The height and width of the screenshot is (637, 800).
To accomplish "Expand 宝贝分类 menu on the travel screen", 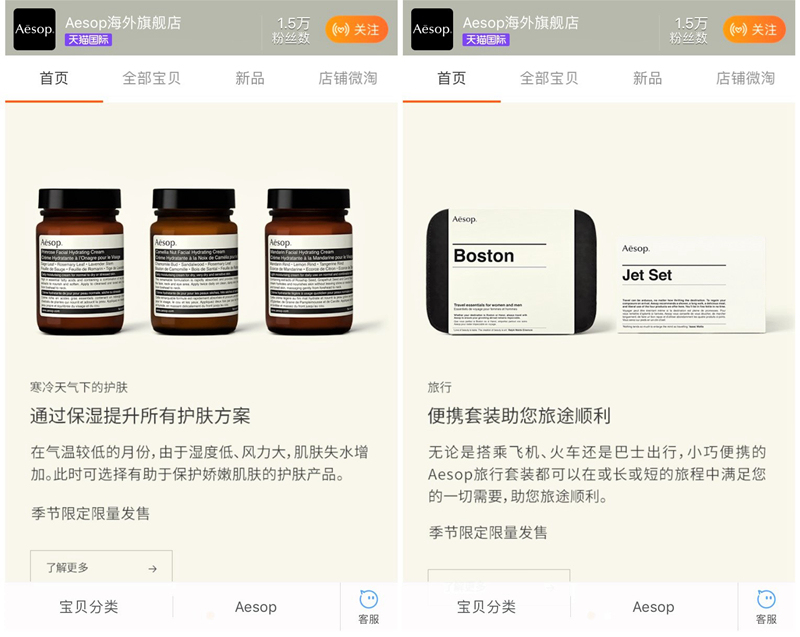I will (x=487, y=607).
